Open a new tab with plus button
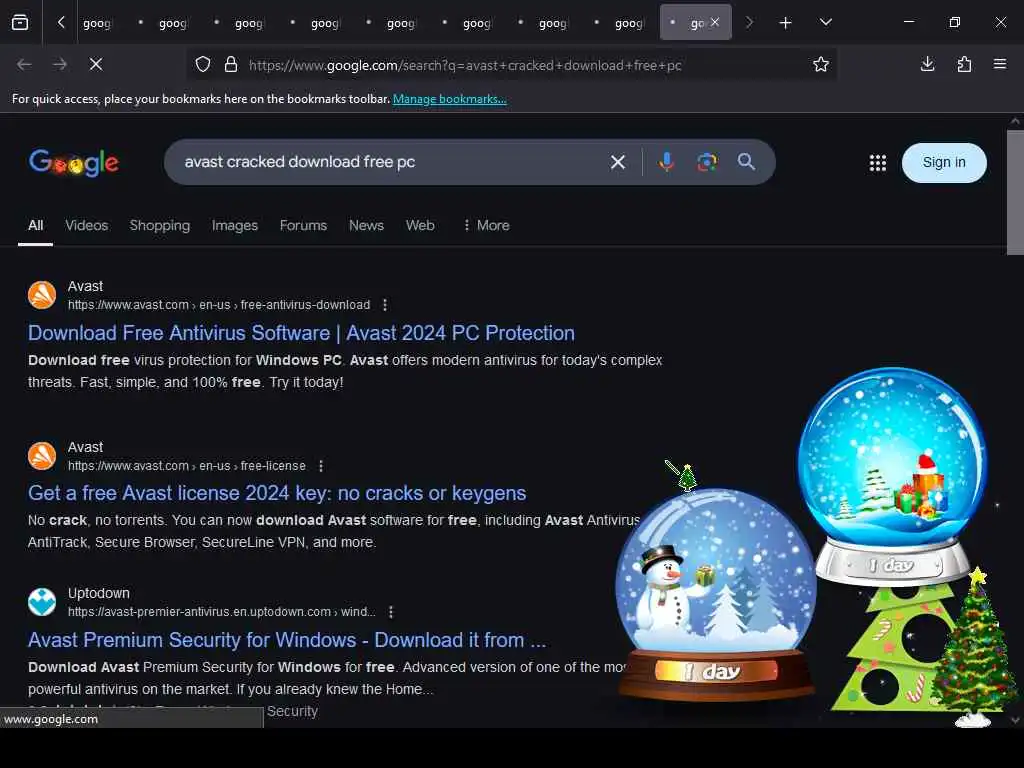This screenshot has height=768, width=1024. 786,23
